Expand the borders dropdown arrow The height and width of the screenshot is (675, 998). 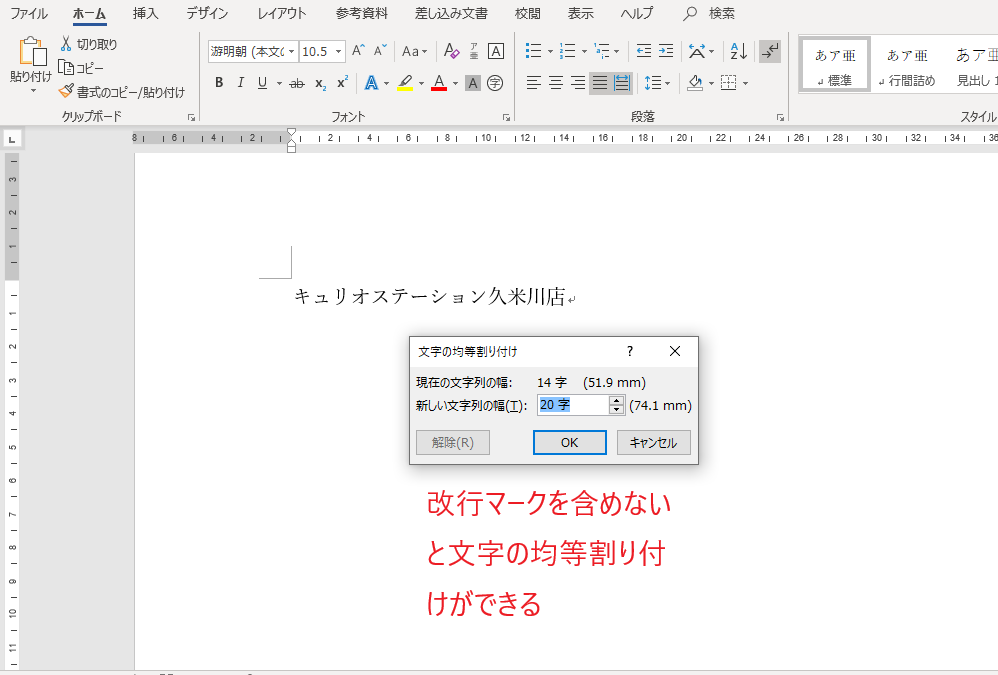tap(745, 83)
